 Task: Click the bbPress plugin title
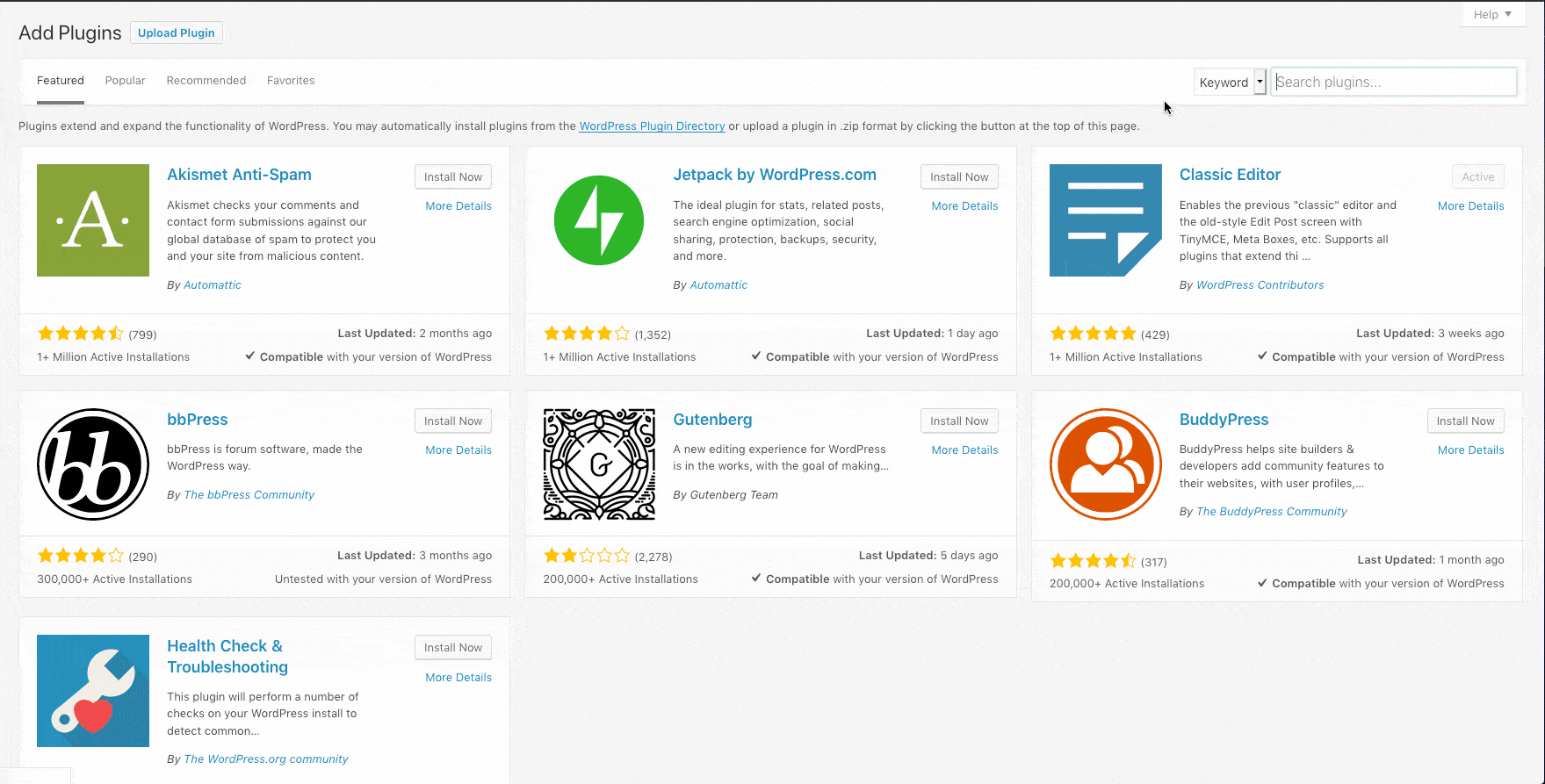[x=198, y=419]
